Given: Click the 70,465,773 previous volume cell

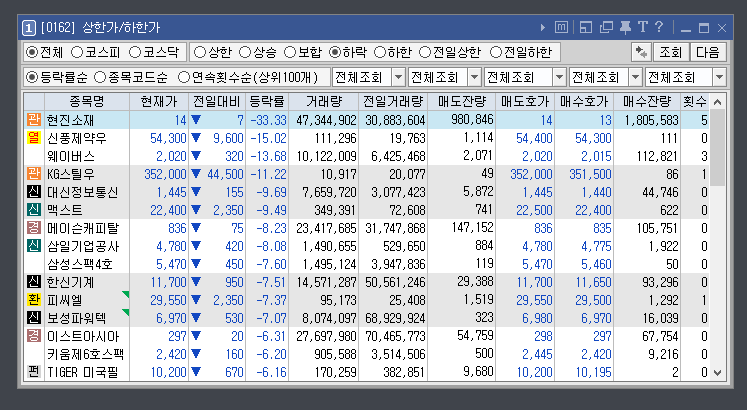Looking at the screenshot, I should pyautogui.click(x=395, y=336).
